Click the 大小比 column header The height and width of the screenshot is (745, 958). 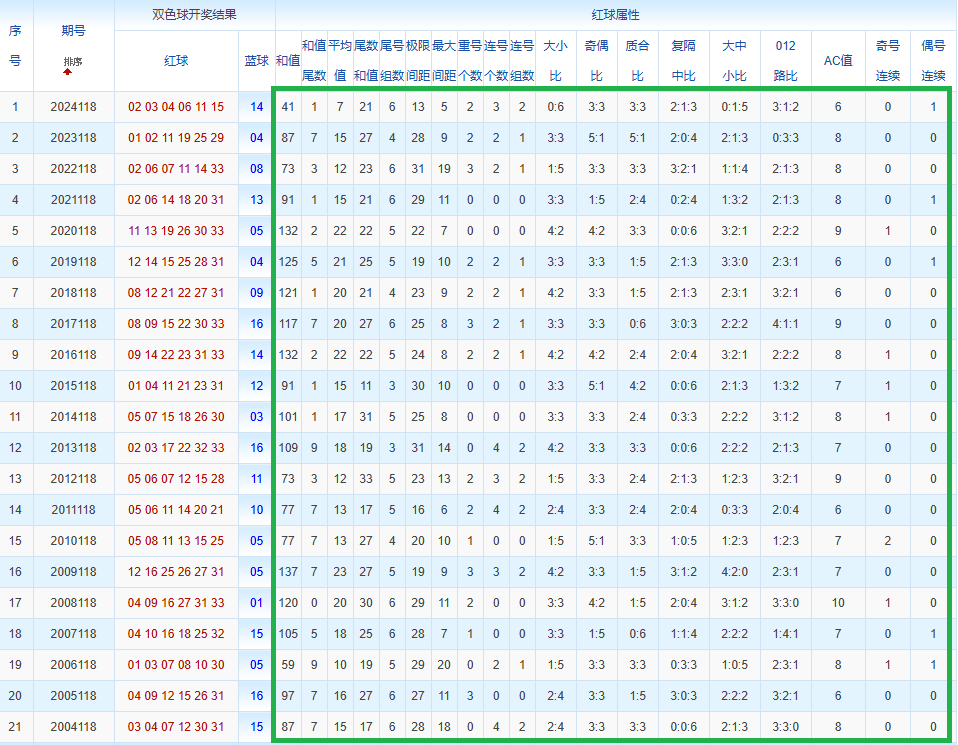555,61
